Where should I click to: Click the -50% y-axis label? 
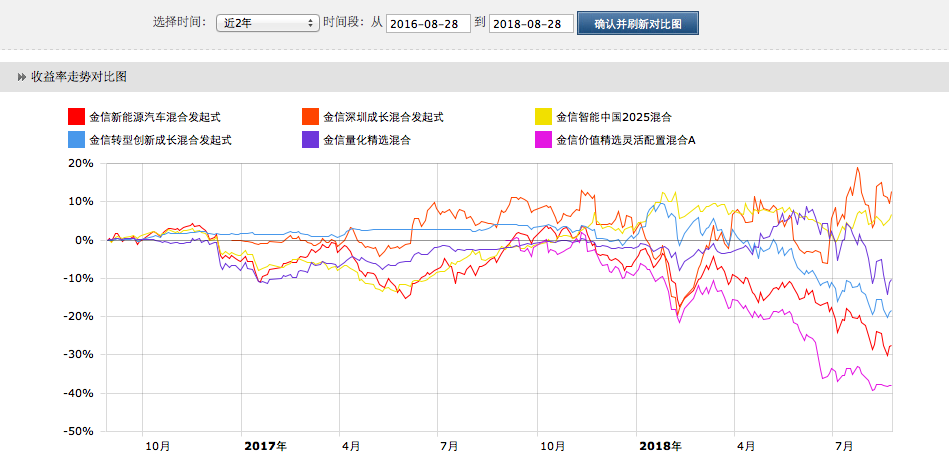coord(78,432)
